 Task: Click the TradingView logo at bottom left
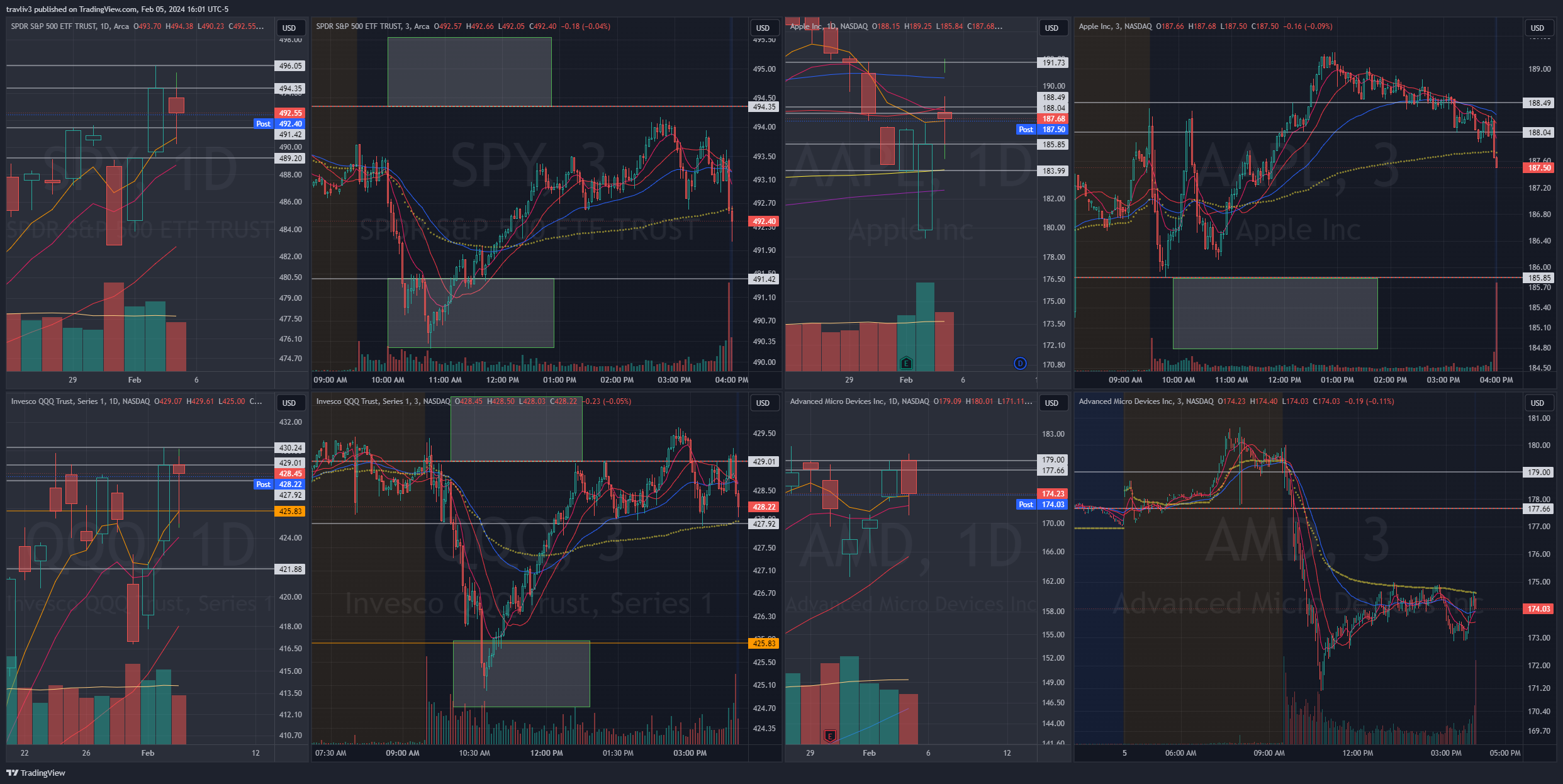pos(36,773)
